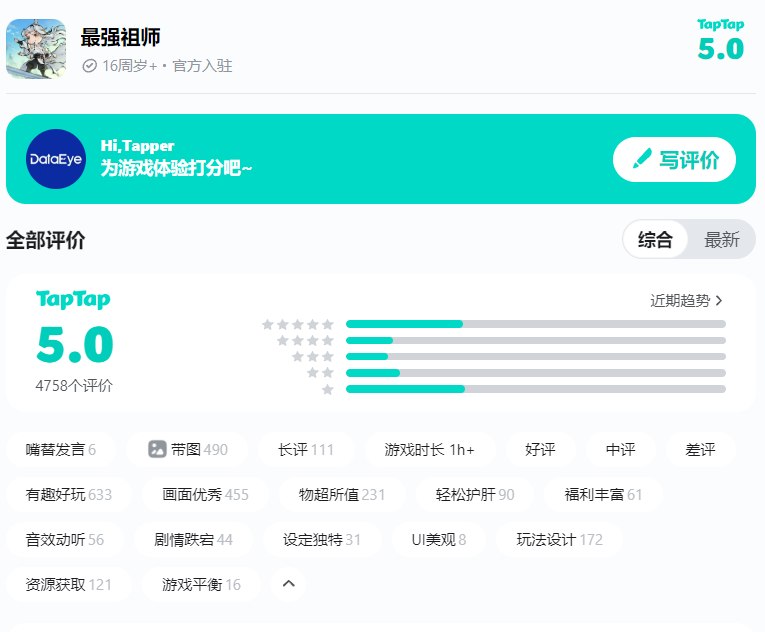The image size is (765, 632).
Task: Click the 最强祖师 game icon thumbnail
Action: 36,49
